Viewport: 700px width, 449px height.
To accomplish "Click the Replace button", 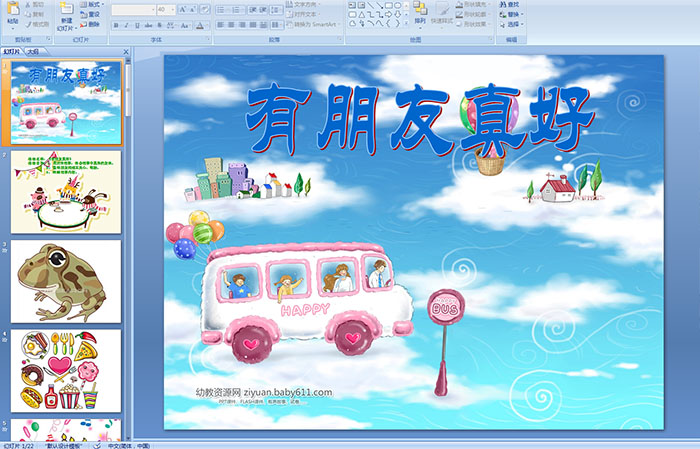I will tap(512, 14).
